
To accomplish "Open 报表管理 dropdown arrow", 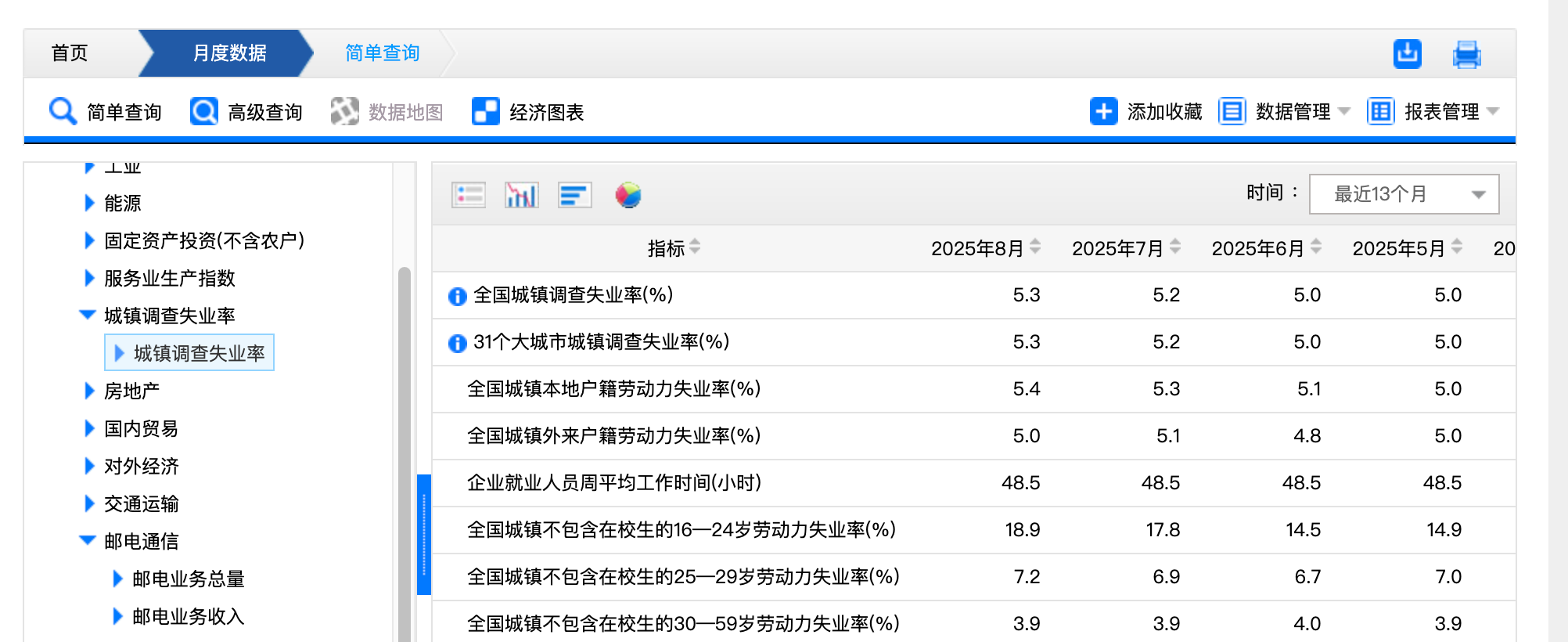I will pyautogui.click(x=1493, y=111).
